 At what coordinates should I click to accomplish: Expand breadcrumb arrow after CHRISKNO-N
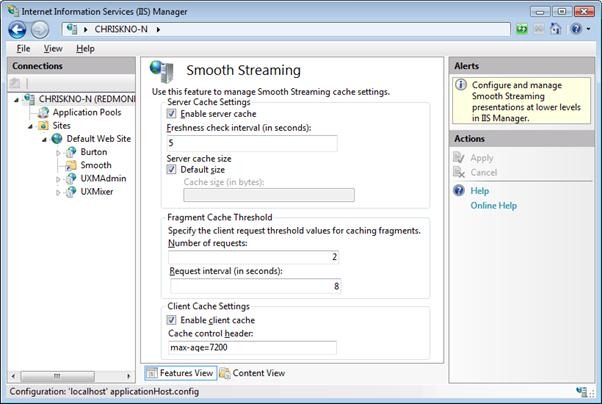coord(158,30)
